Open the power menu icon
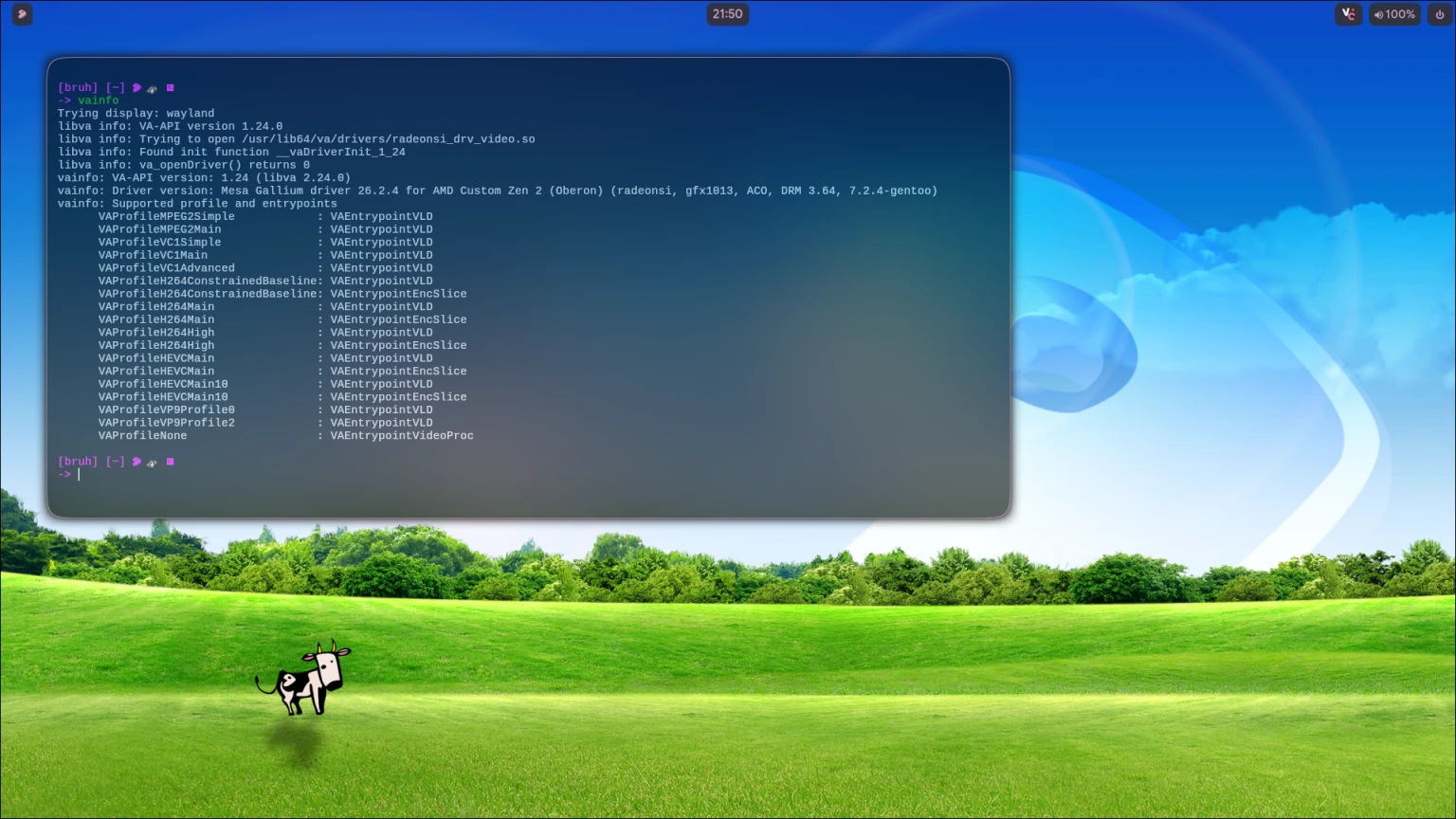The height and width of the screenshot is (819, 1456). click(x=1439, y=14)
